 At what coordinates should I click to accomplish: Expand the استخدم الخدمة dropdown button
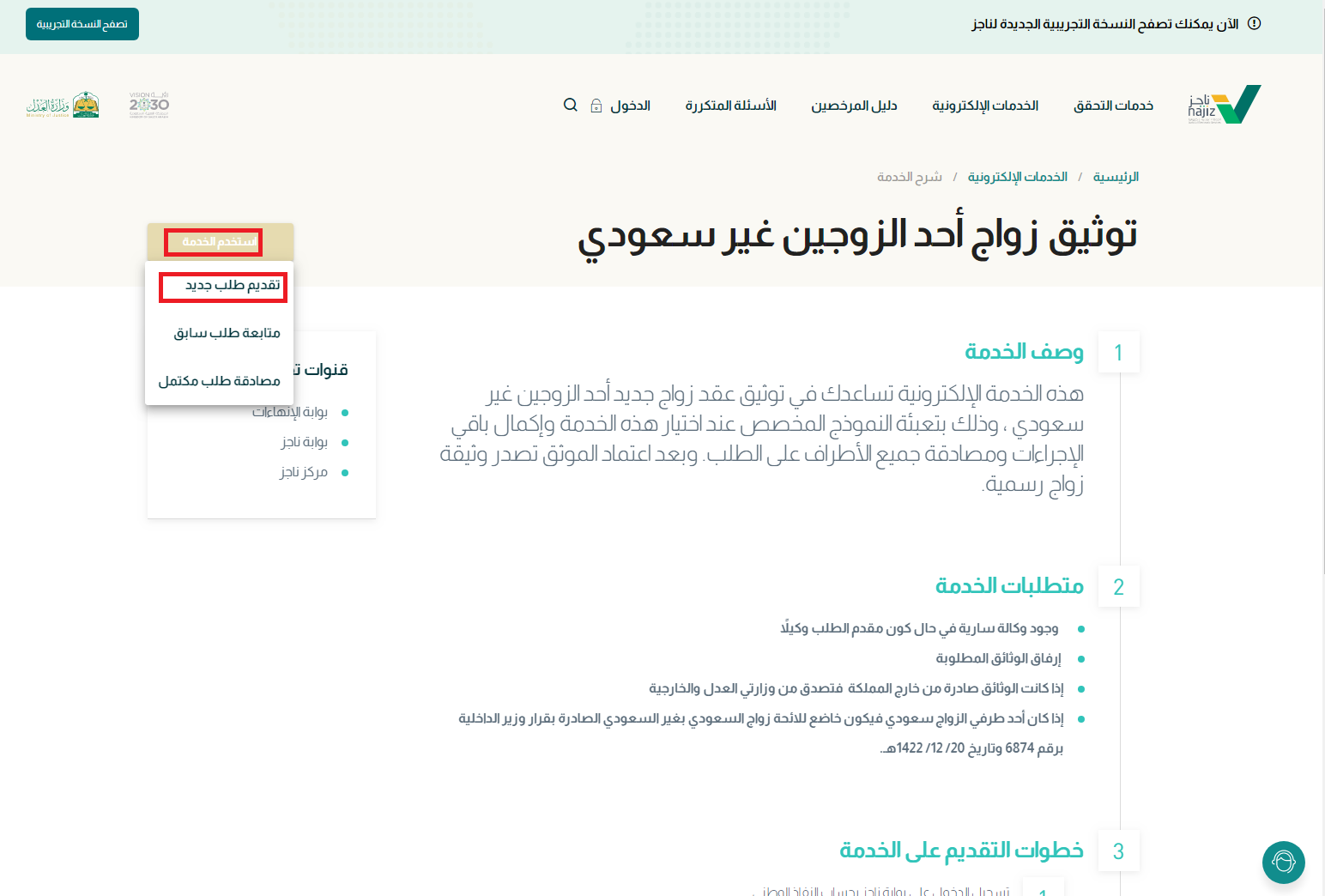tap(221, 242)
